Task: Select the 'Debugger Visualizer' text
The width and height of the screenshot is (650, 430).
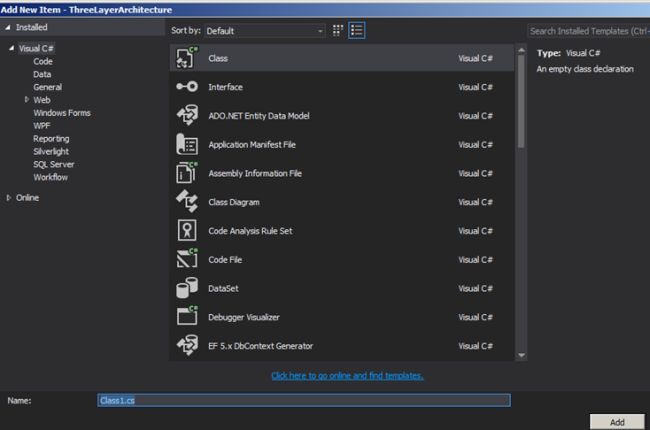Action: coord(244,317)
